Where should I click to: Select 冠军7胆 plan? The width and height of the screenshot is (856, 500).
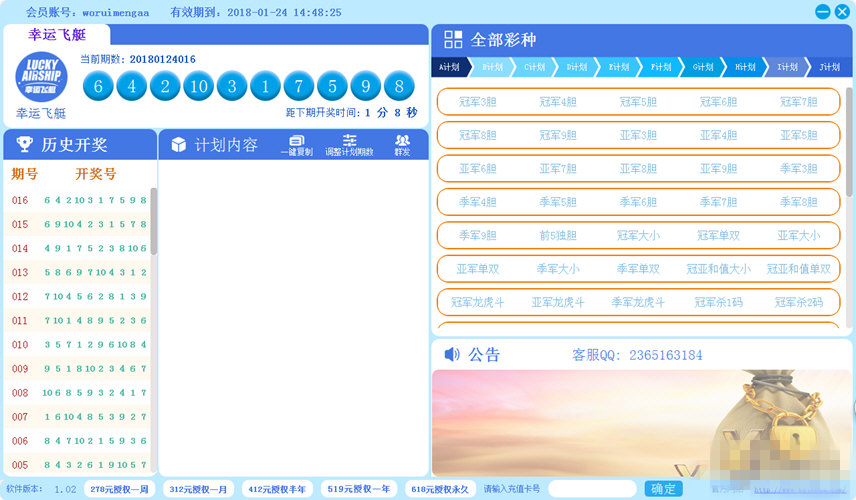(x=799, y=102)
